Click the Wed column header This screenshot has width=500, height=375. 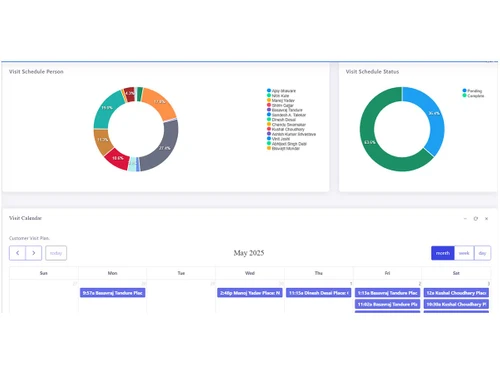pos(250,273)
